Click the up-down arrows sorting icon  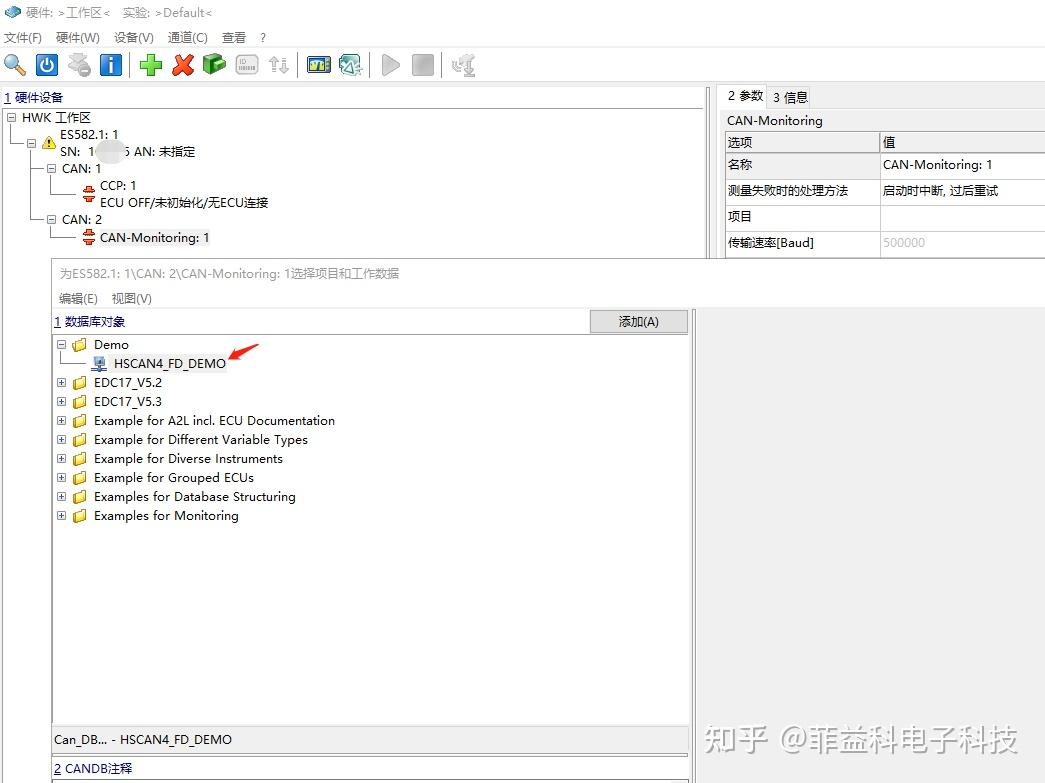[x=278, y=64]
